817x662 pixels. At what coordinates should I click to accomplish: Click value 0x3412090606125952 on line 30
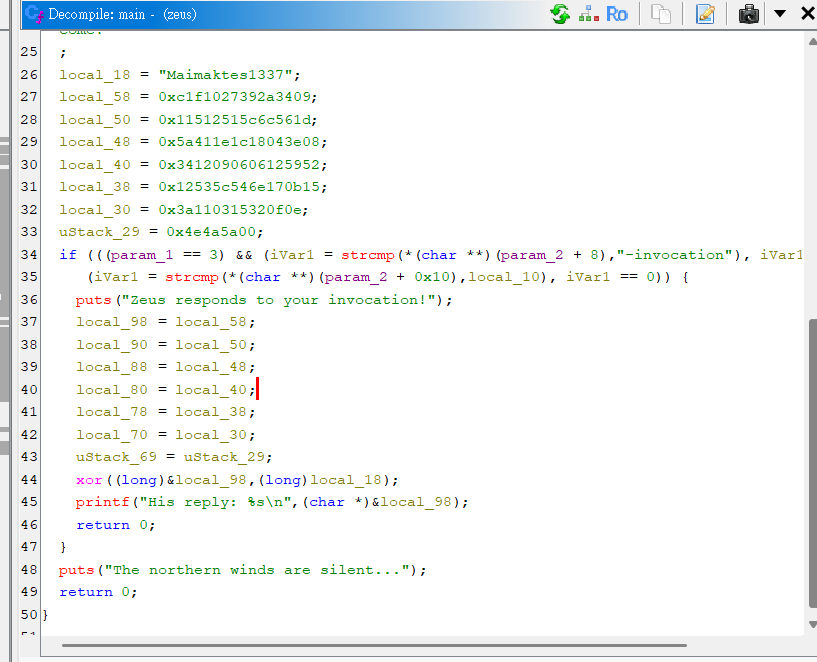[239, 165]
